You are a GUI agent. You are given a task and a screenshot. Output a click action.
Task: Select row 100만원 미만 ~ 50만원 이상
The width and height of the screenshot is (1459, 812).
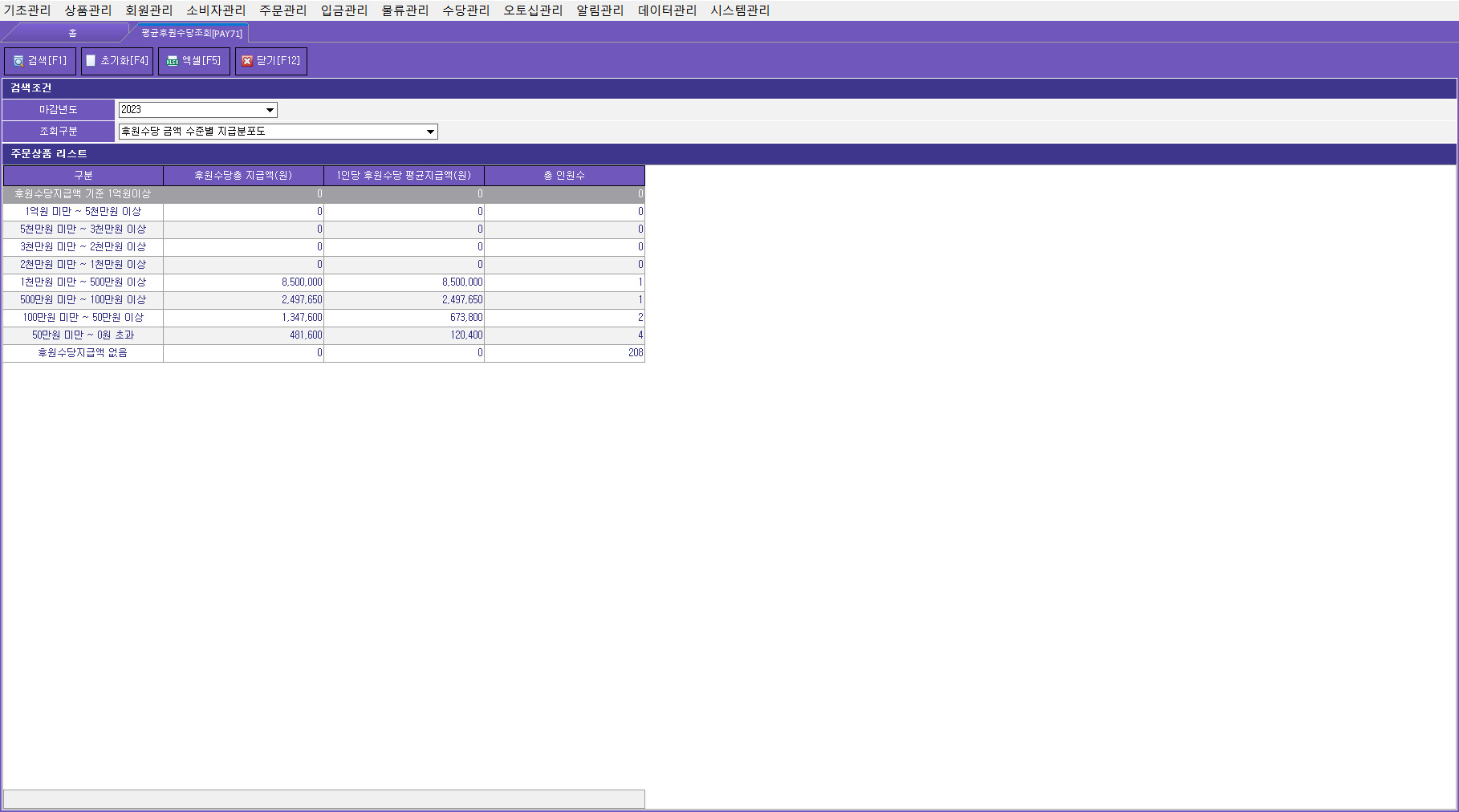324,318
